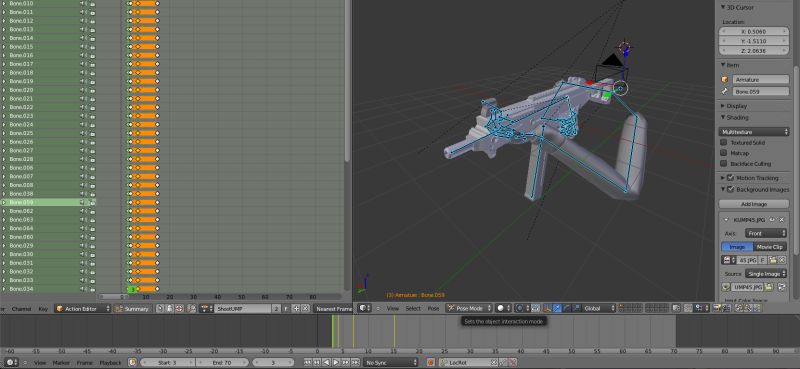Screen dimensions: 800x369
Task: Click the action user count 2 button
Action: click(276, 309)
